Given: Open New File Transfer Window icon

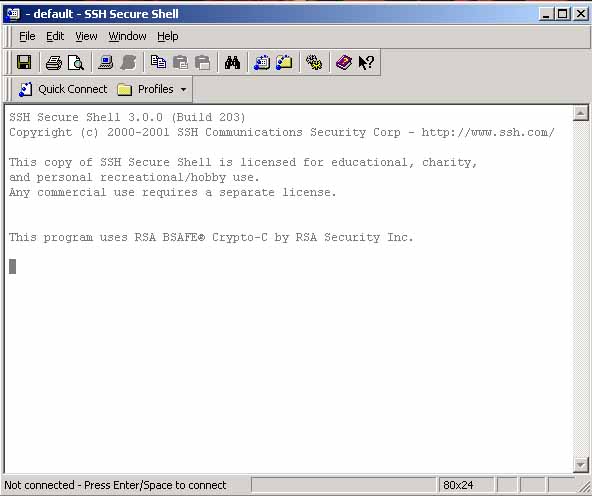Looking at the screenshot, I should coord(284,62).
